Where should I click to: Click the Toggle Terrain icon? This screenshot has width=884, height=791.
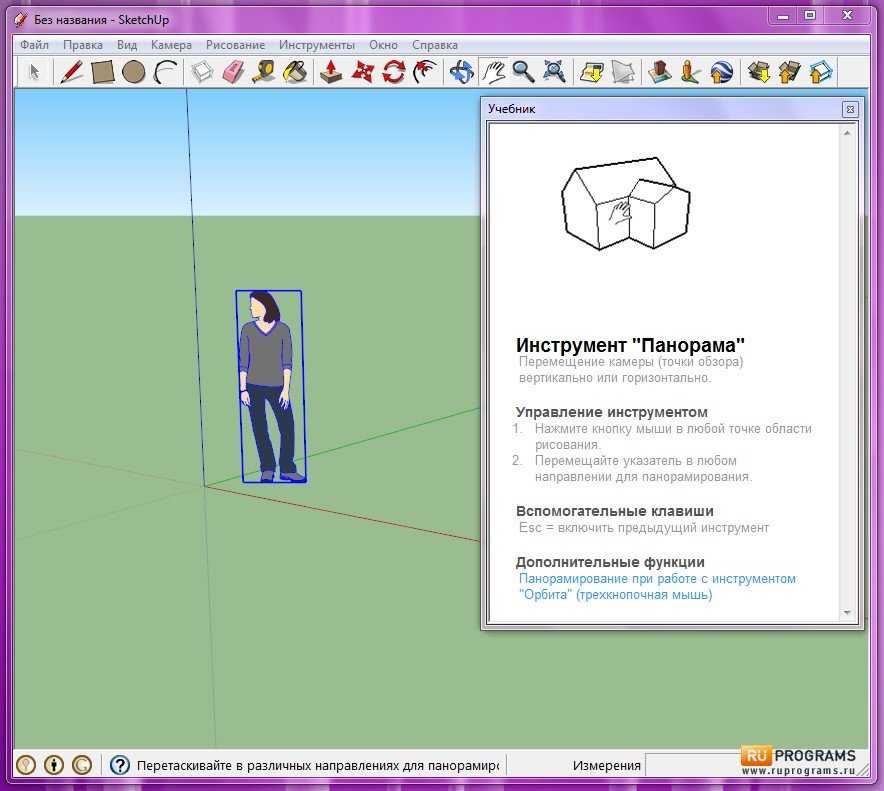(x=623, y=72)
